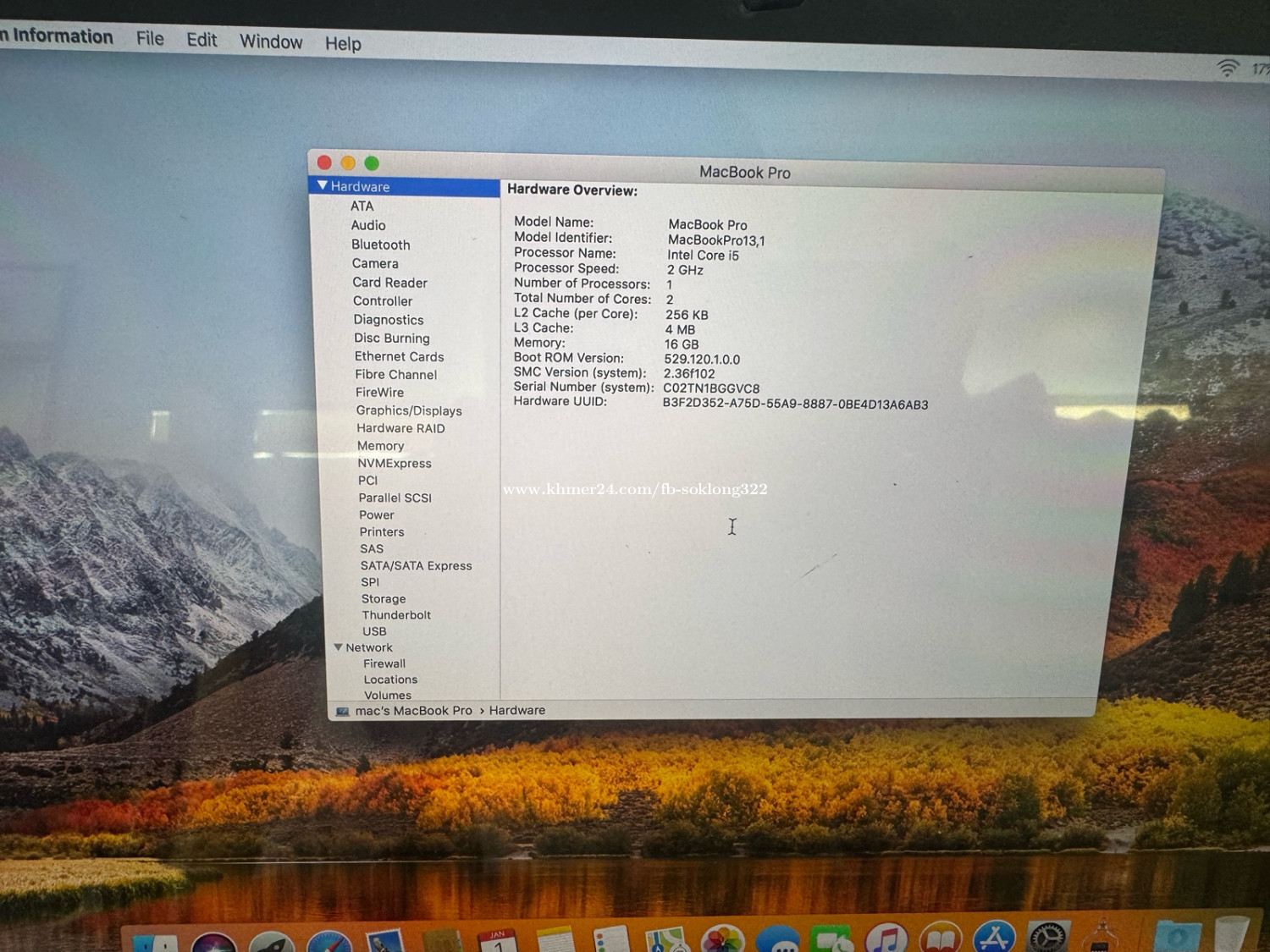Open App Store icon in Dock
Viewport: 1270px width, 952px height.
[994, 936]
